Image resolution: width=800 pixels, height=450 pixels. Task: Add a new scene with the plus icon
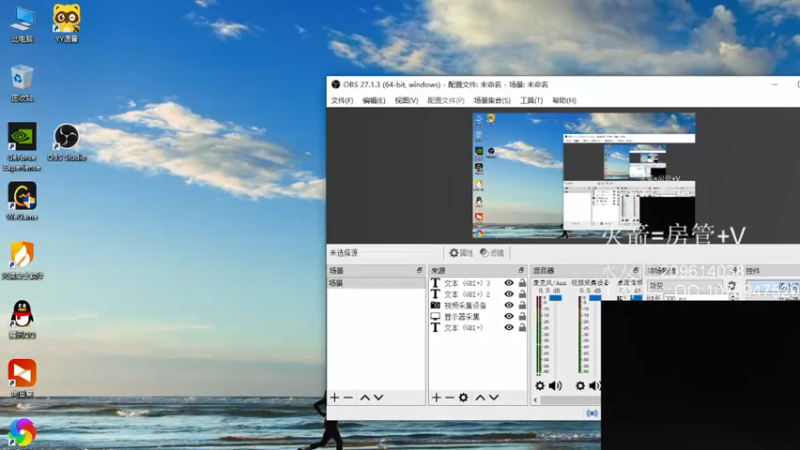click(335, 397)
